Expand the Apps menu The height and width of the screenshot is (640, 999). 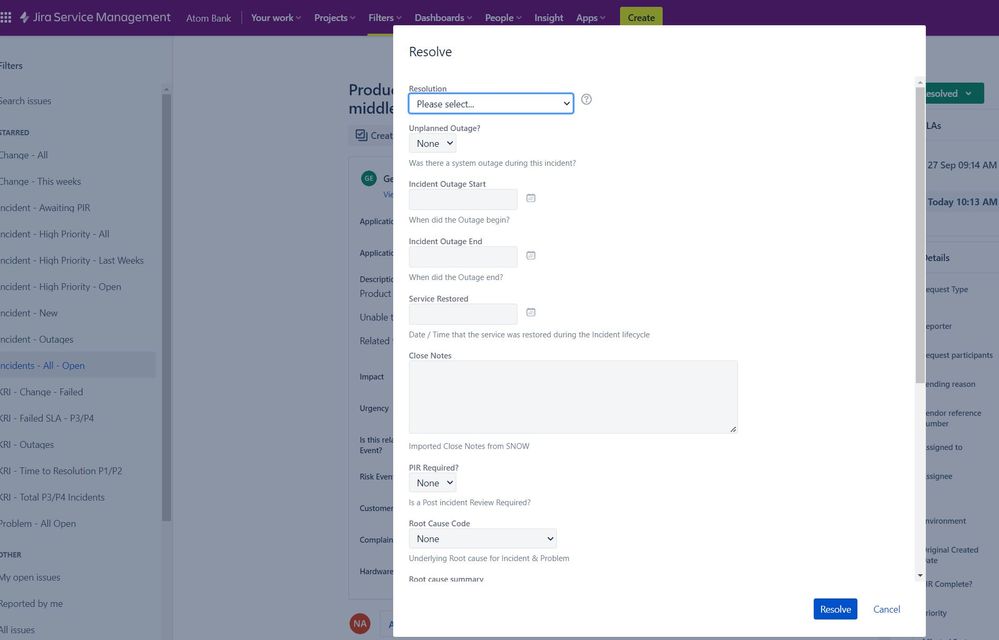click(591, 18)
